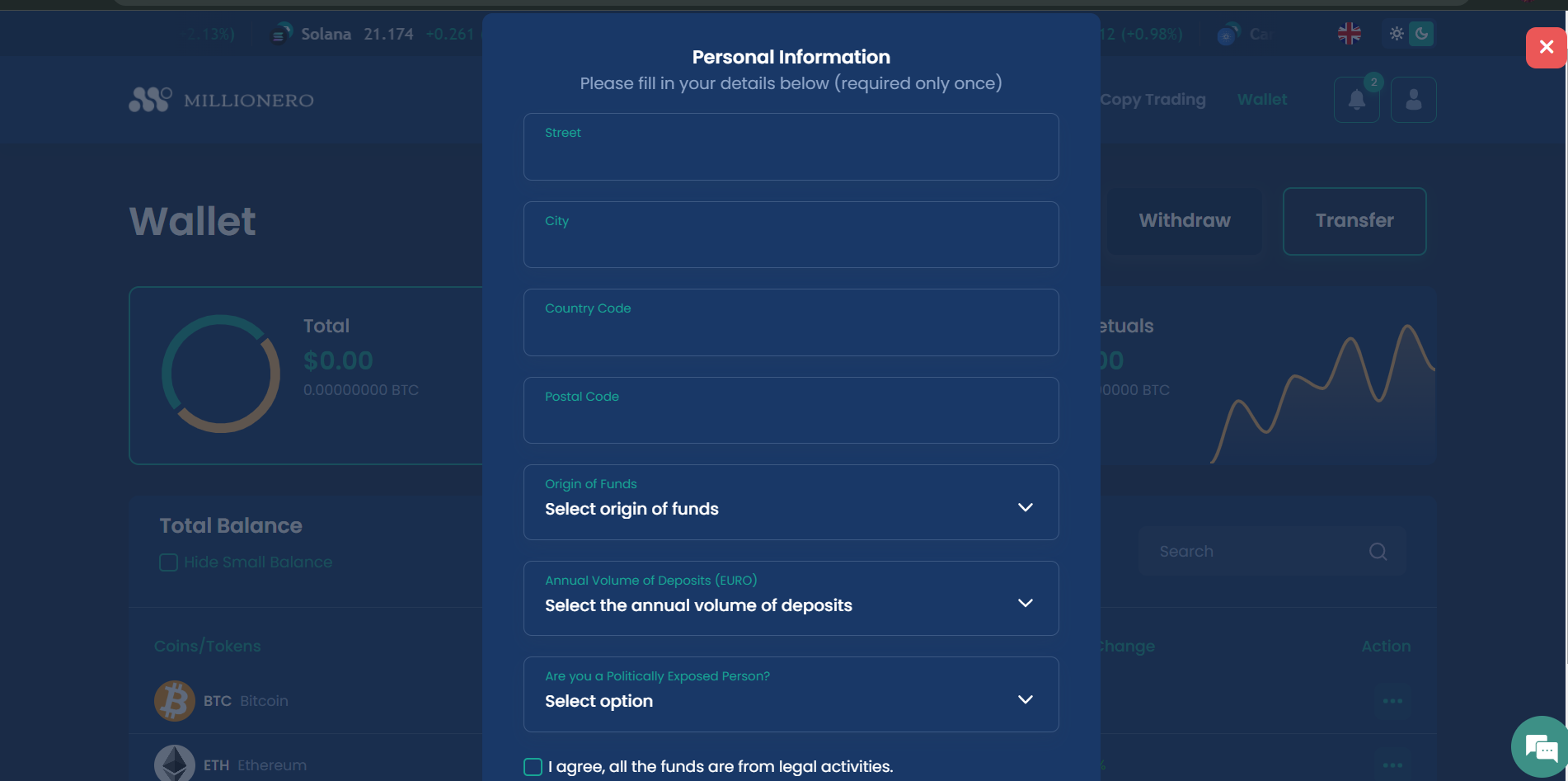
Task: Switch to light mode sun icon
Action: pos(1397,34)
